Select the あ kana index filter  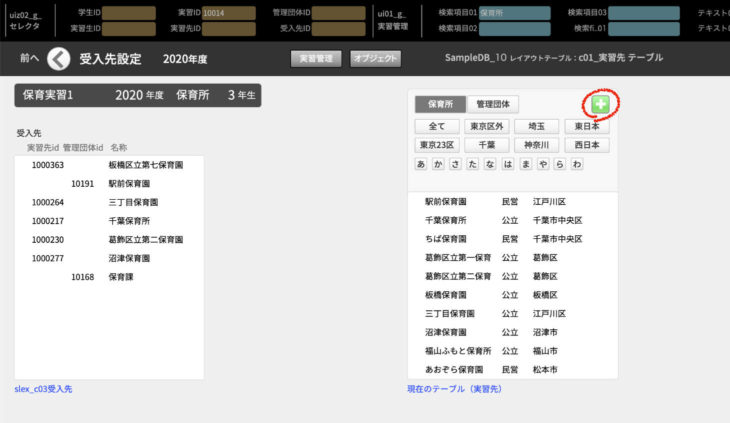tap(421, 164)
